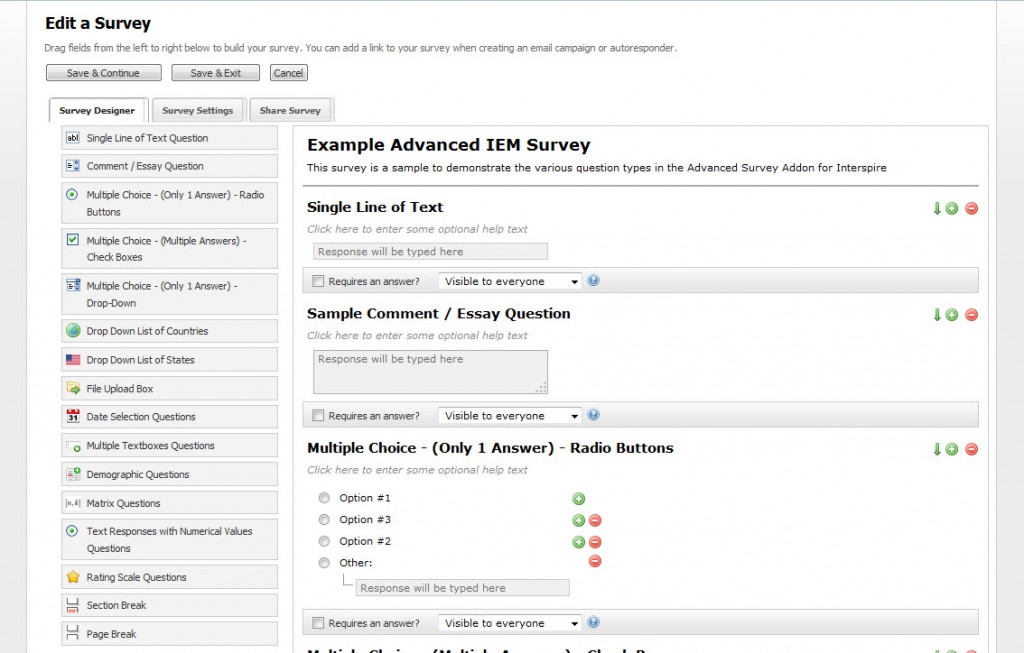This screenshot has height=653, width=1024.
Task: Remove the Option #3 choice
Action: coord(595,520)
